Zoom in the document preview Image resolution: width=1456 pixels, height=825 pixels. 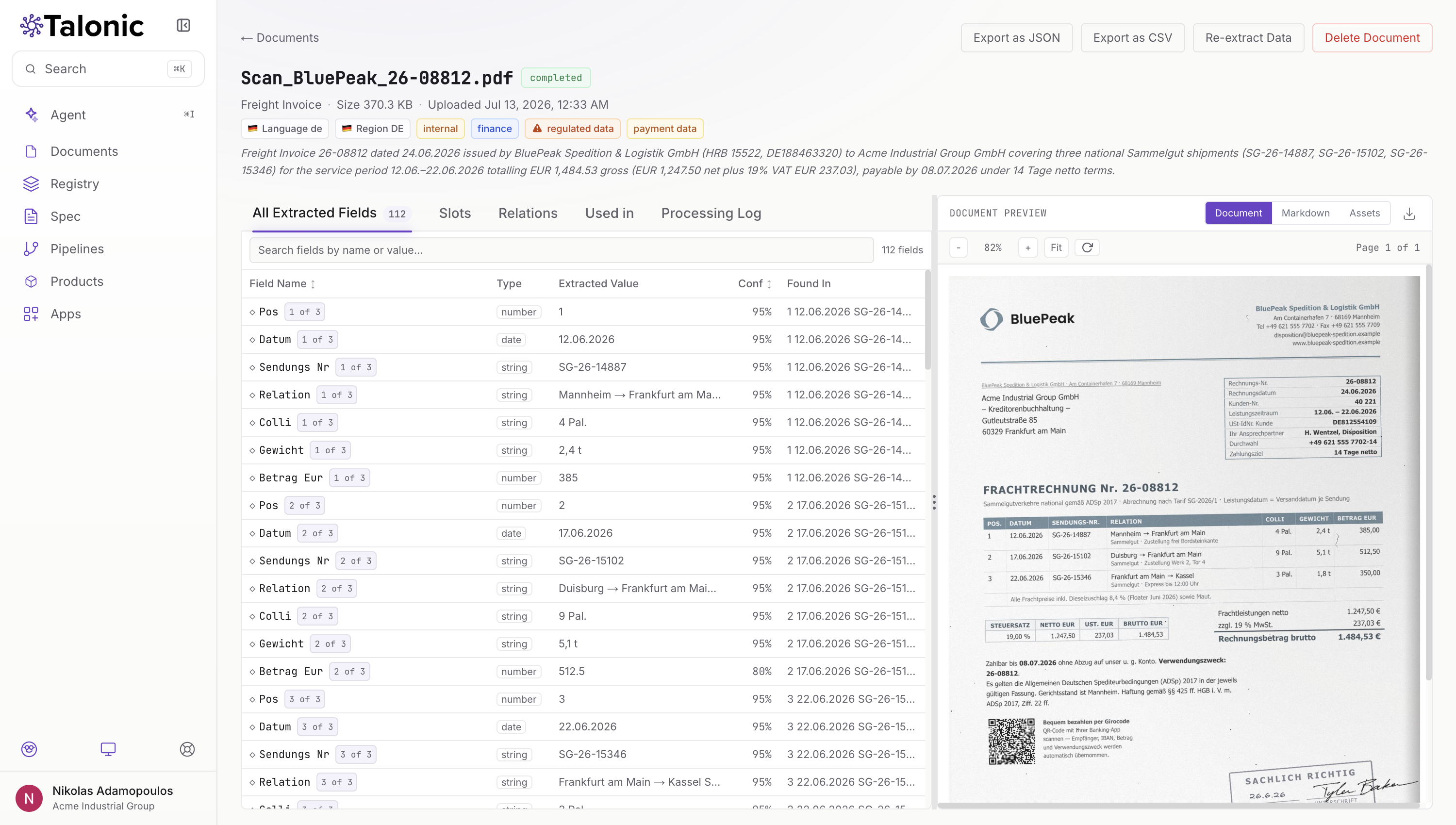1028,247
